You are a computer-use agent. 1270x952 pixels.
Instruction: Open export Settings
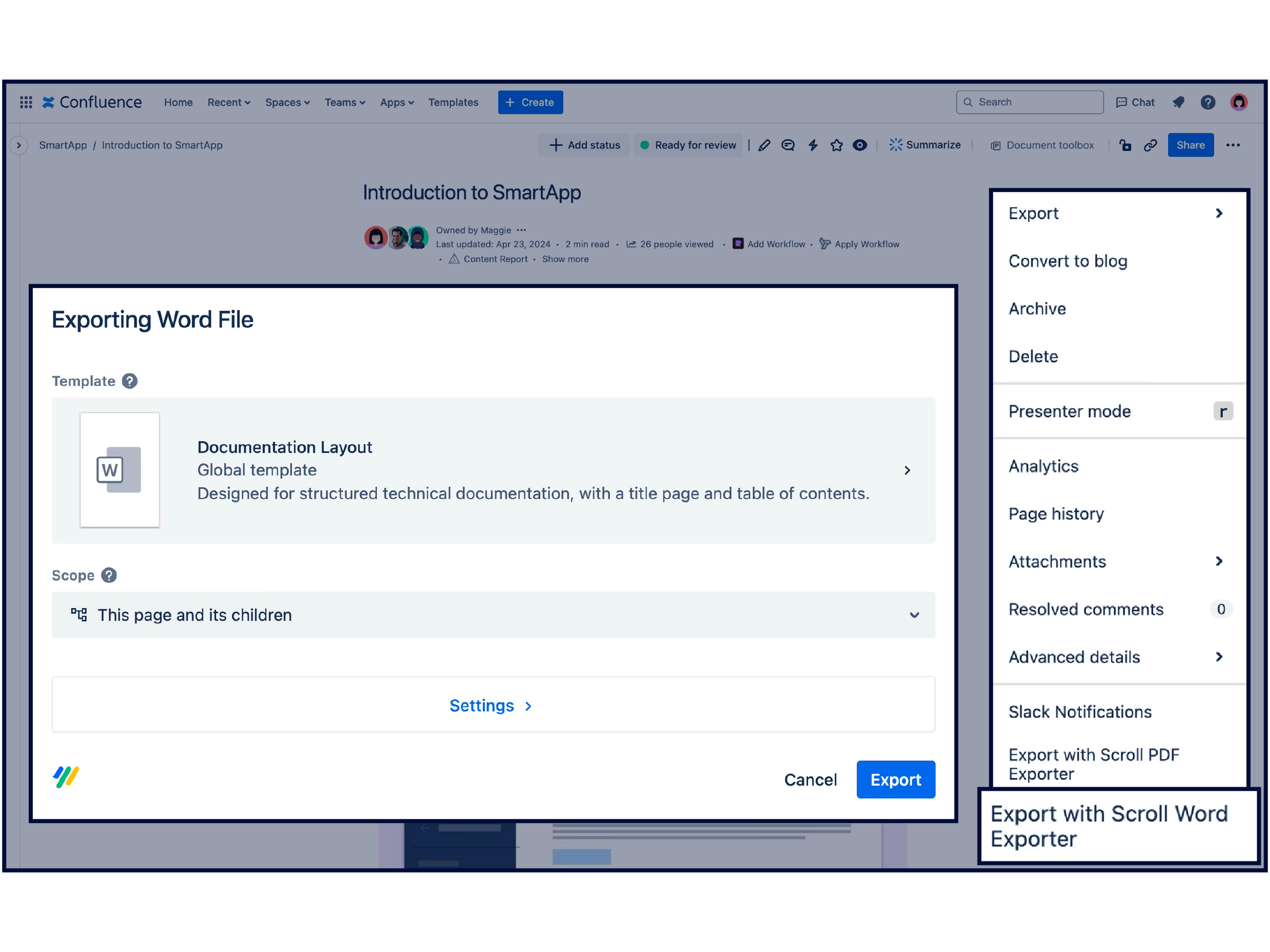point(493,704)
